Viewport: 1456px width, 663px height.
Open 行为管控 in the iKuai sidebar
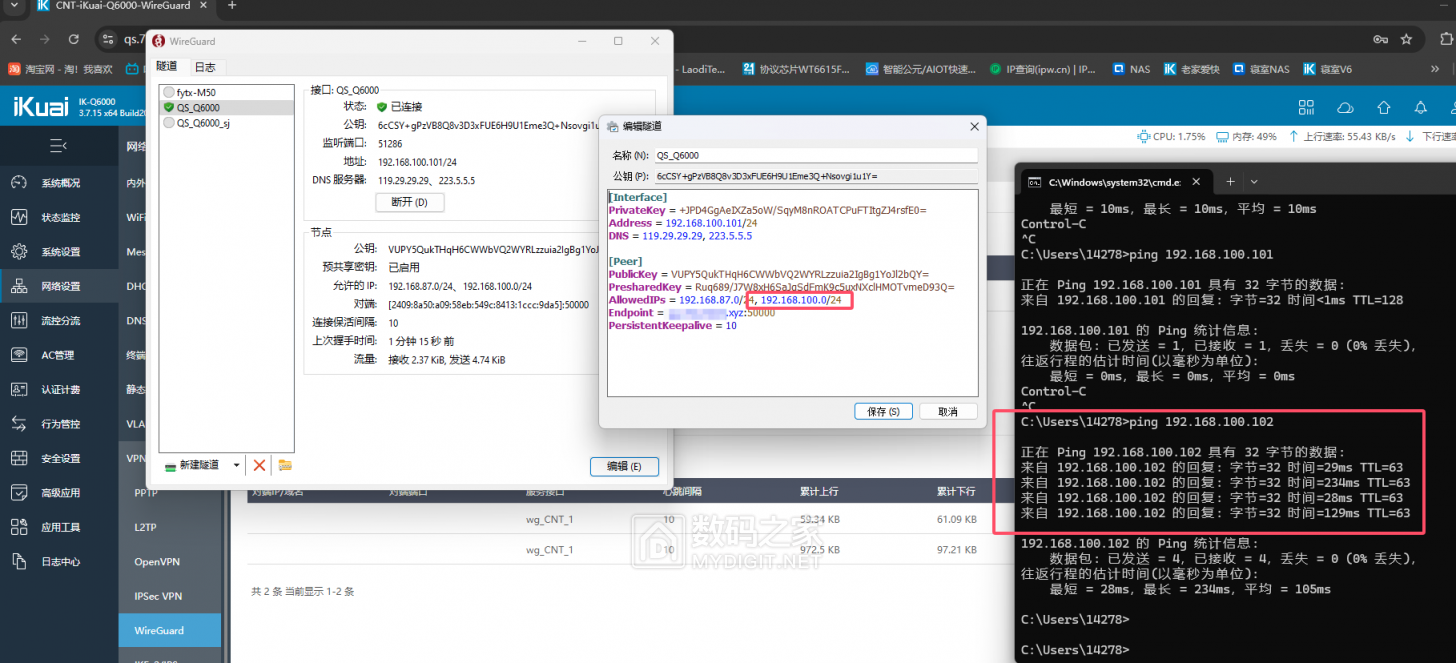pos(59,424)
